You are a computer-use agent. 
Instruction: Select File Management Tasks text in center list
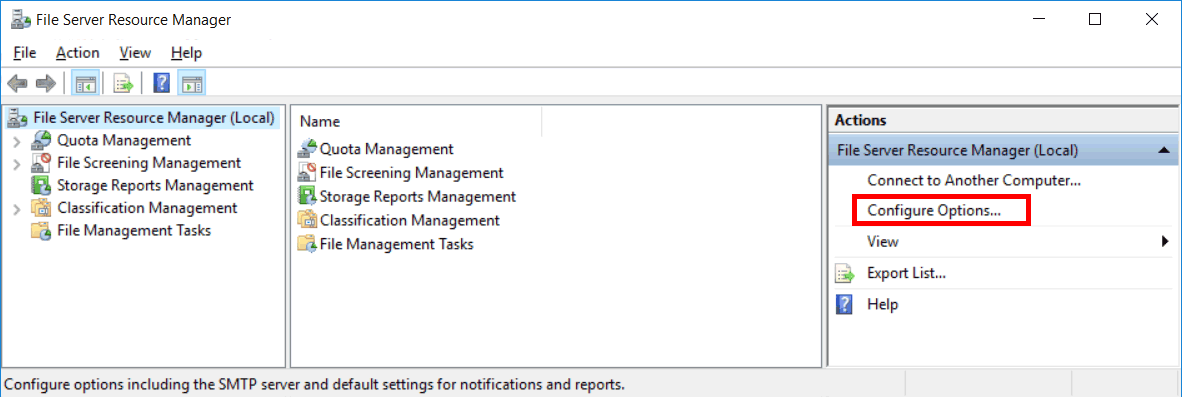click(x=397, y=244)
